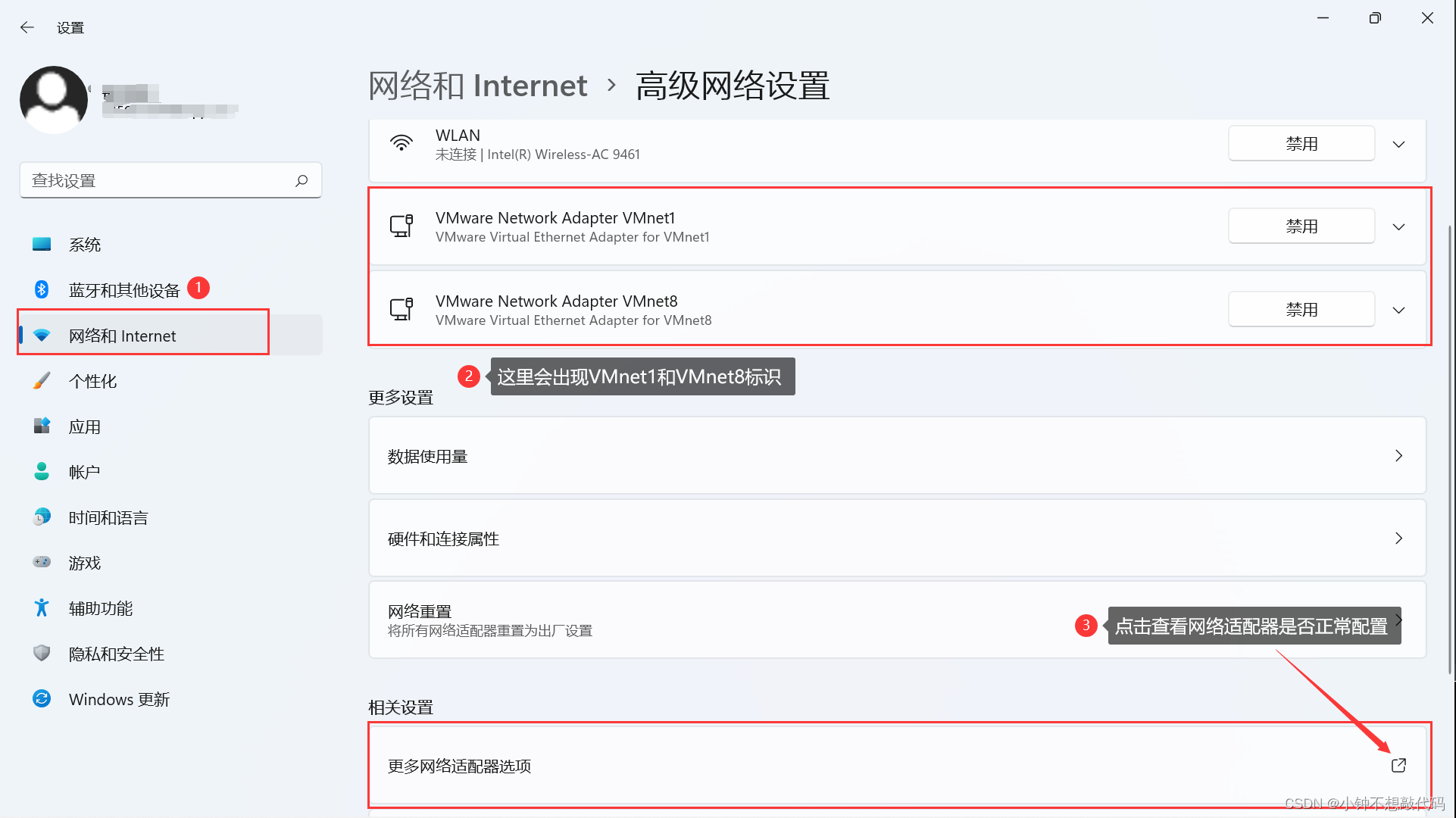The height and width of the screenshot is (818, 1456).
Task: Open 隐私和安全性 settings category
Action: 170,654
